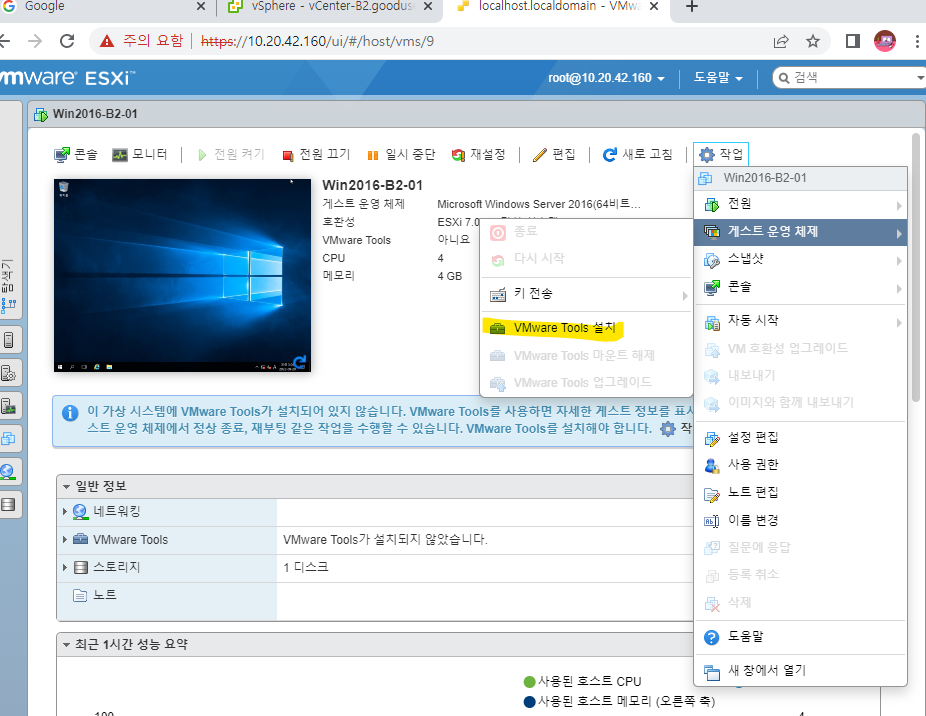Choose 설정 편집 edit settings
Image resolution: width=926 pixels, height=716 pixels.
coord(800,438)
